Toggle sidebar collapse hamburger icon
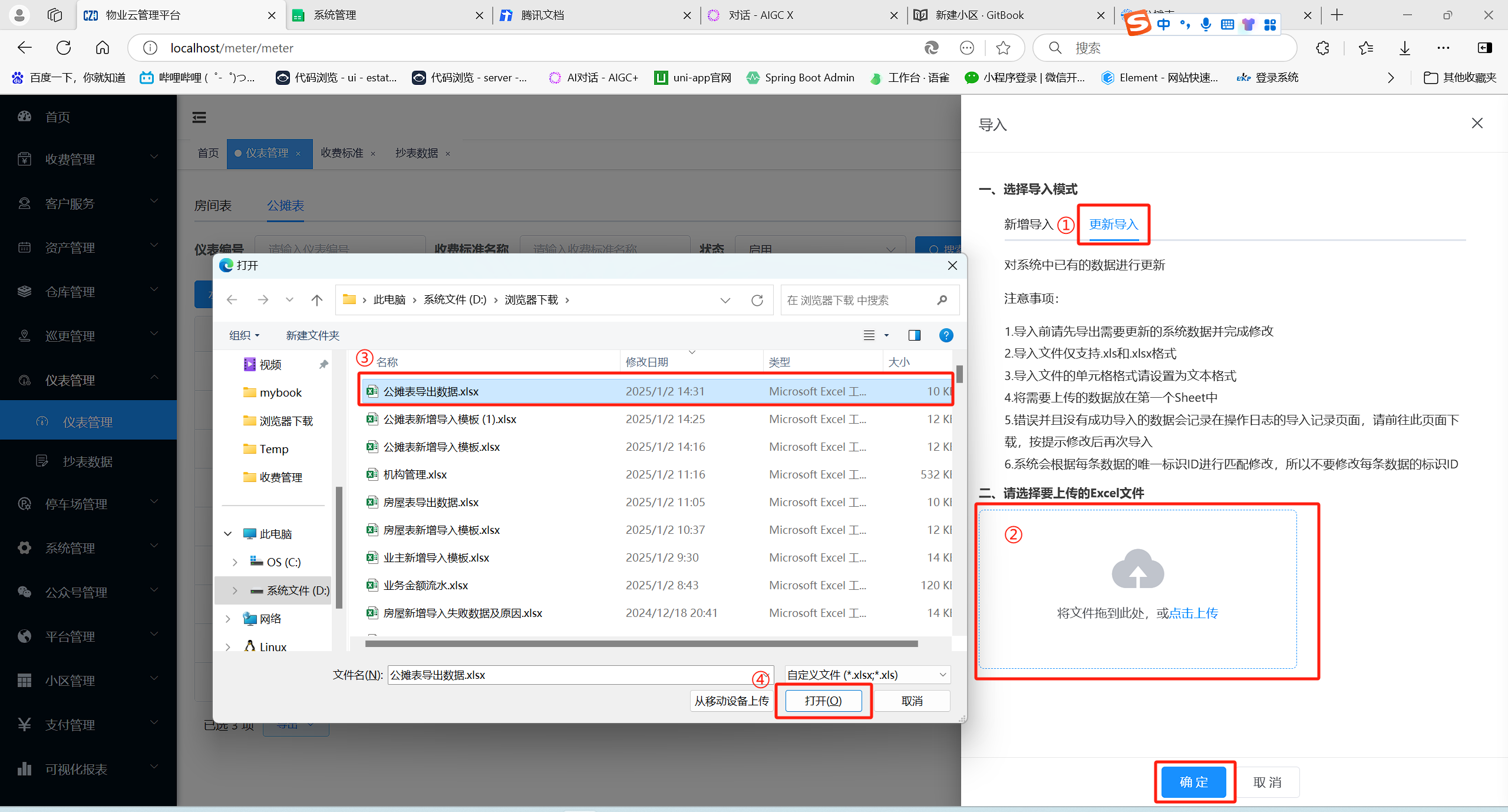This screenshot has height=812, width=1508. [x=199, y=117]
